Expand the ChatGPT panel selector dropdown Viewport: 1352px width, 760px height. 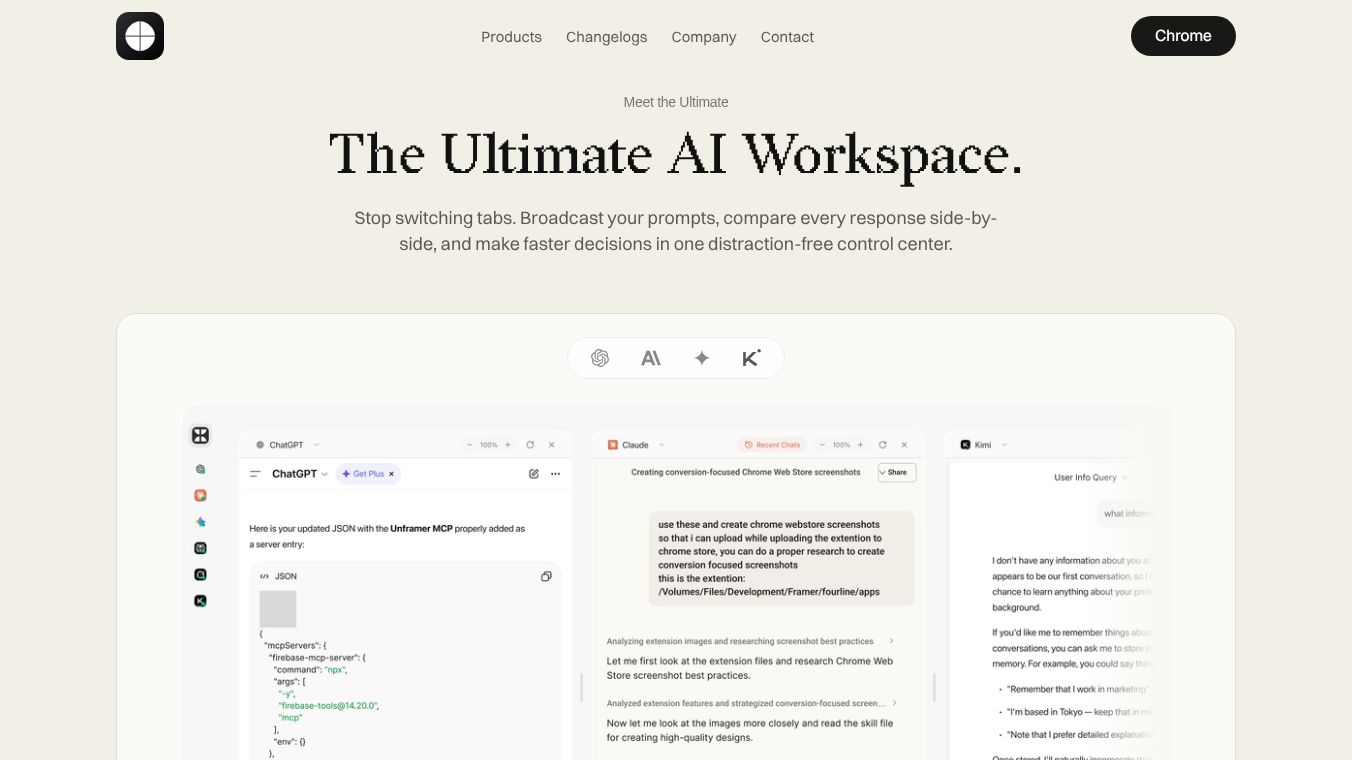317,445
